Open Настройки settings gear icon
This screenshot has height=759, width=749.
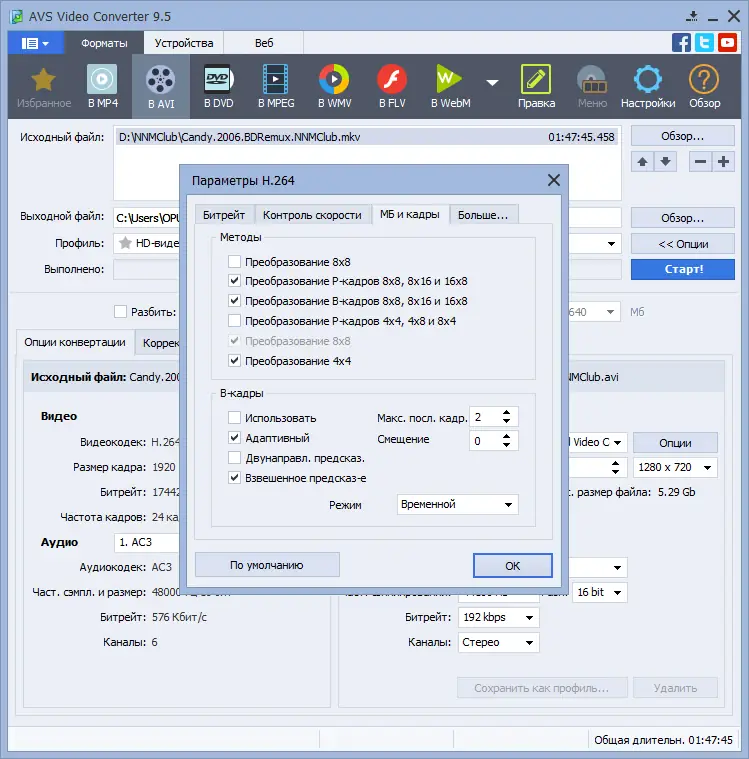(648, 87)
